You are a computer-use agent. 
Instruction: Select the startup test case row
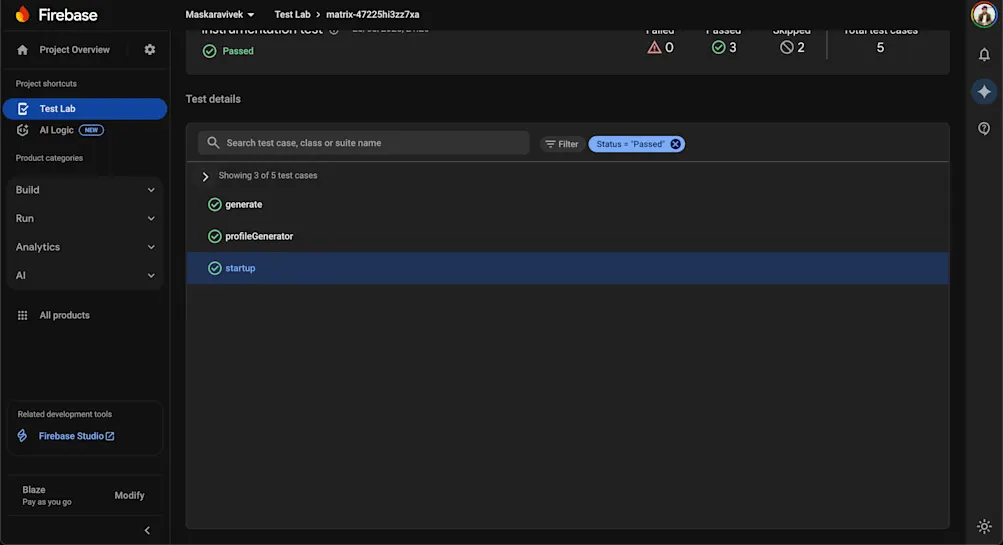567,268
